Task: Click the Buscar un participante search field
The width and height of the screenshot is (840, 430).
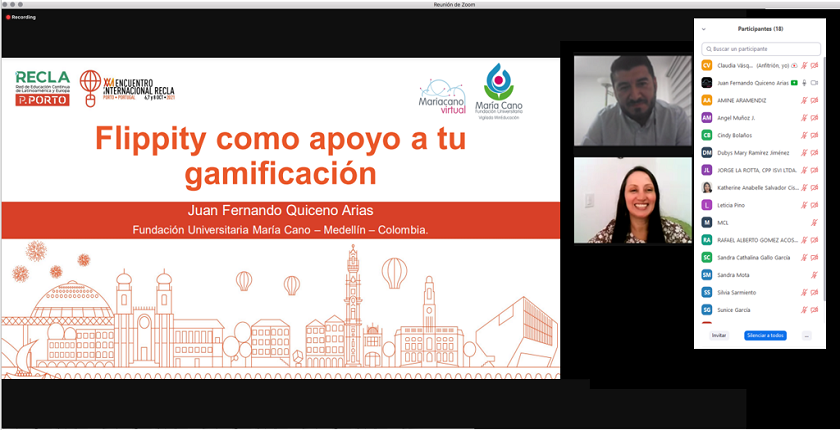Action: point(761,49)
